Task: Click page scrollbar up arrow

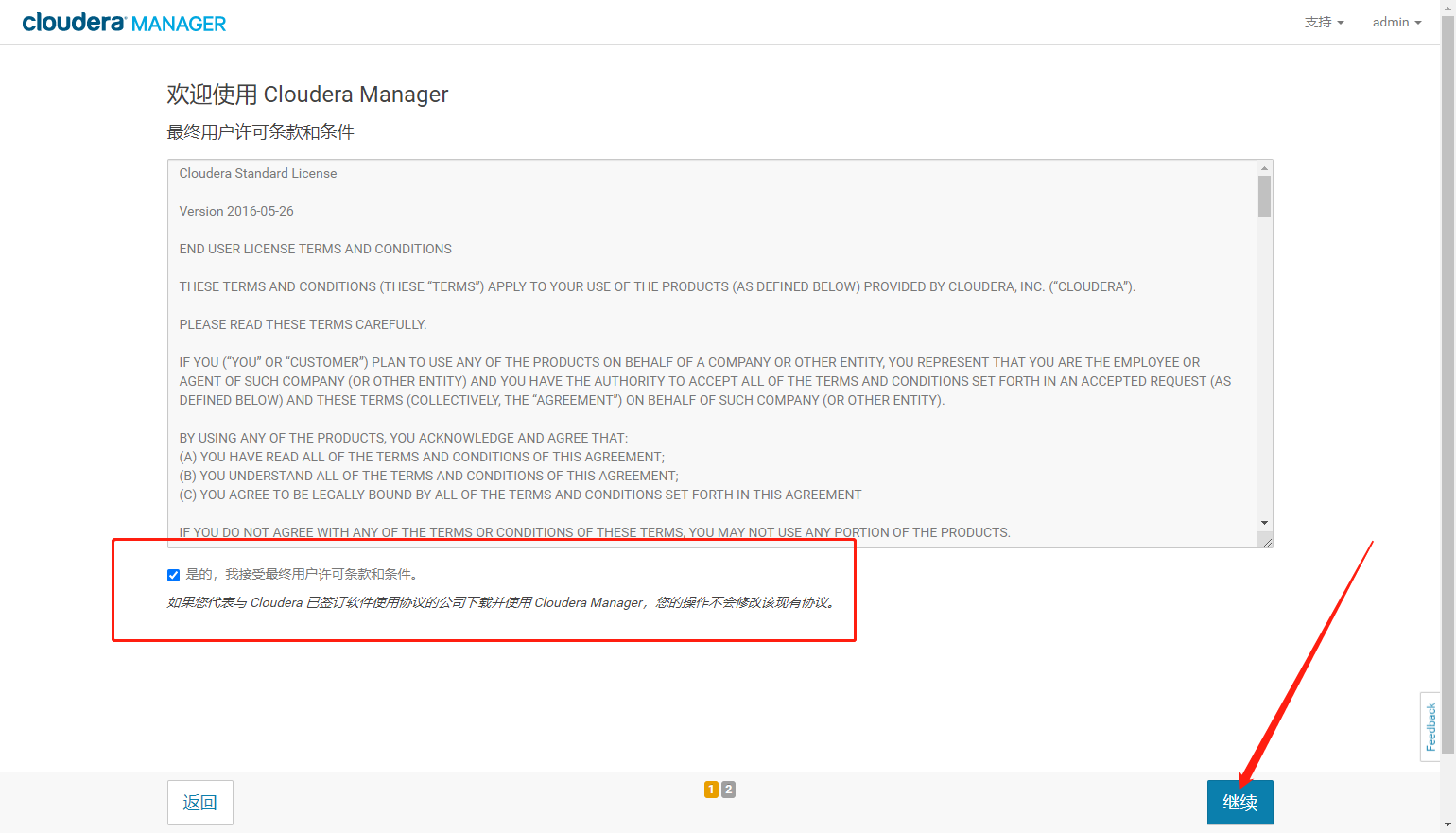Action: pyautogui.click(x=1447, y=8)
